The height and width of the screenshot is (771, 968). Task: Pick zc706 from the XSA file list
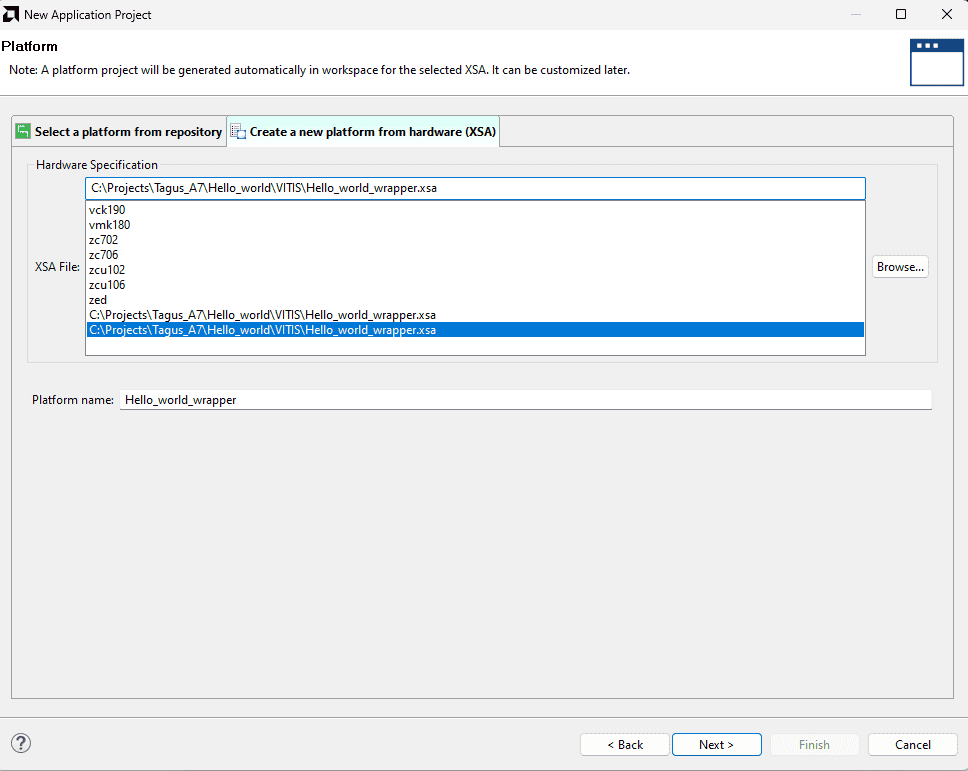(x=103, y=255)
